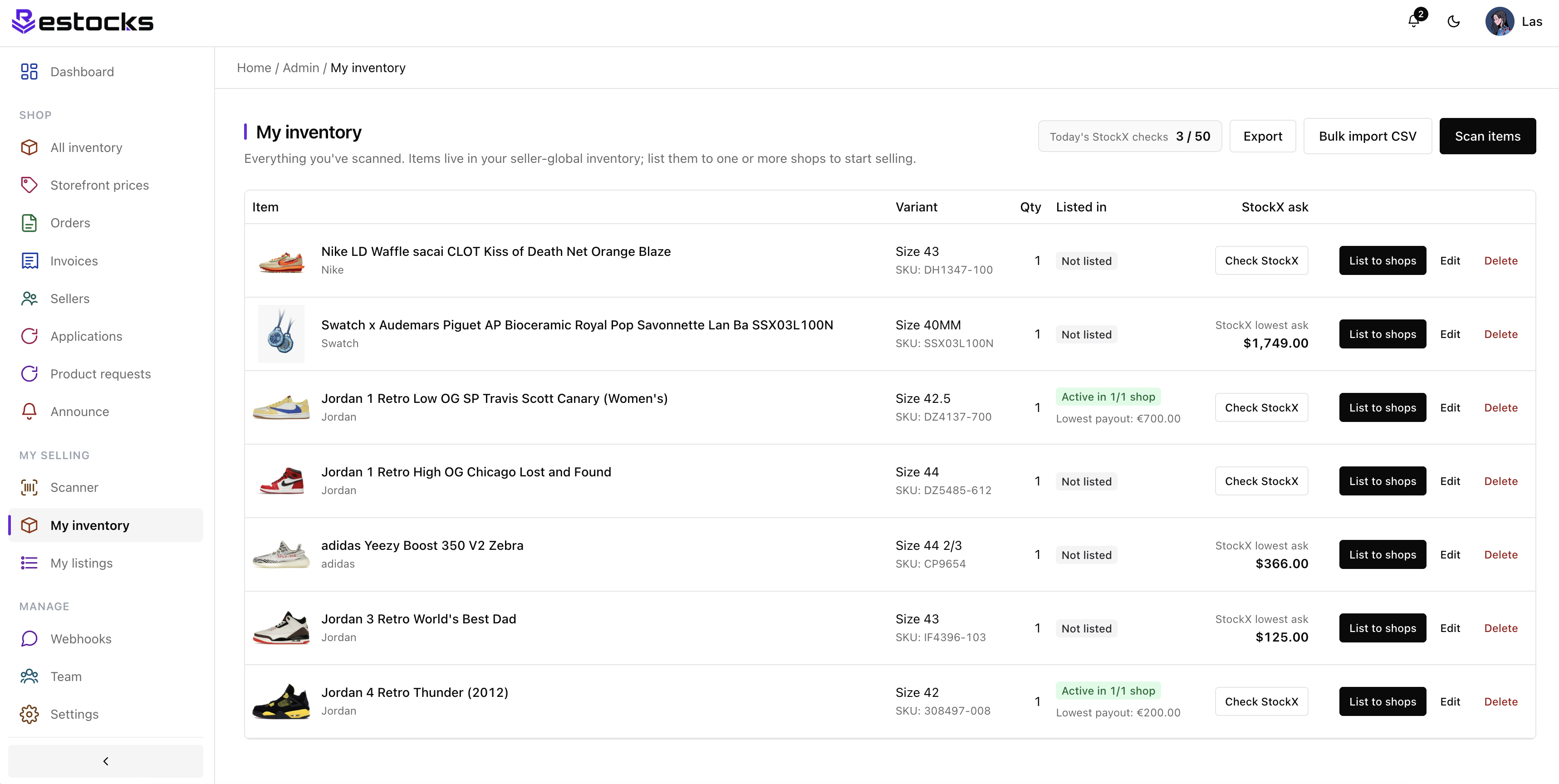Check StockX for Chicago Lost and Found
This screenshot has height=784, width=1559.
tap(1261, 480)
